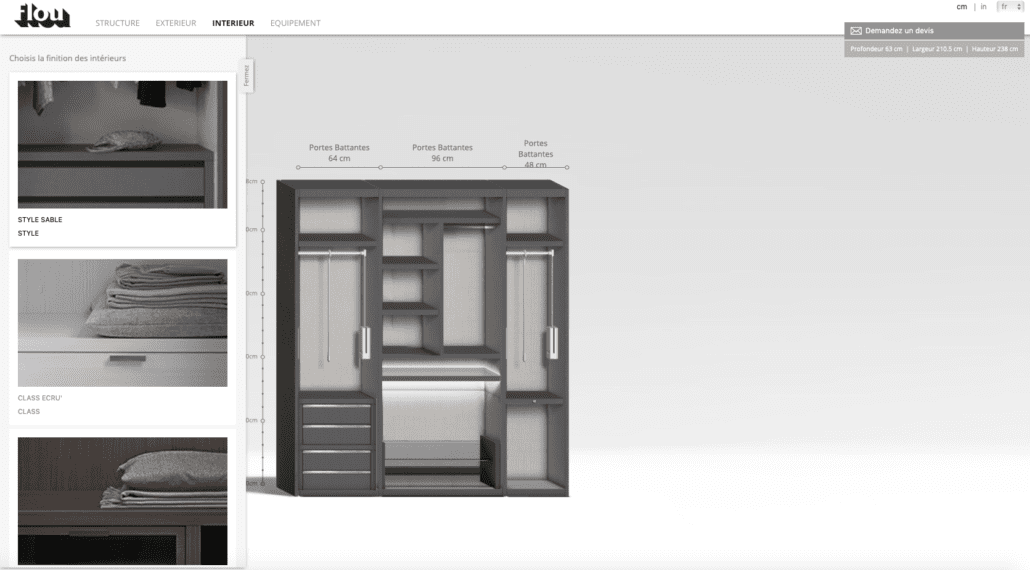Select the left module hanging rail
The width and height of the screenshot is (1030, 570).
332,252
